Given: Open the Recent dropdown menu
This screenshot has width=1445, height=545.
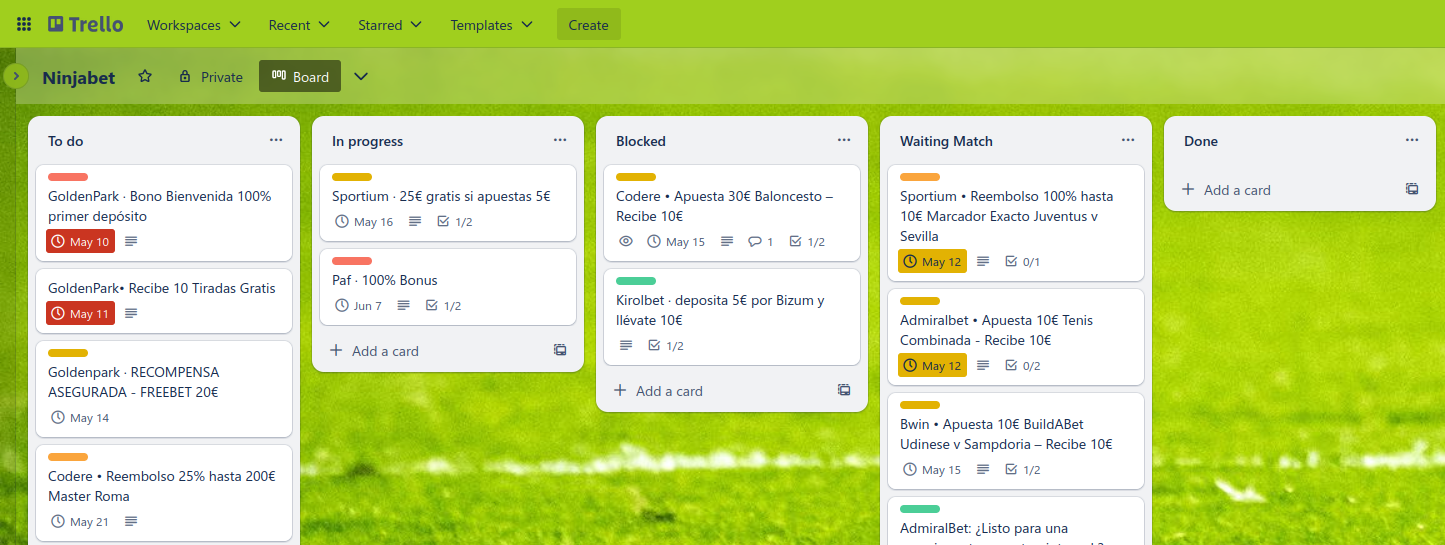Looking at the screenshot, I should [x=299, y=24].
